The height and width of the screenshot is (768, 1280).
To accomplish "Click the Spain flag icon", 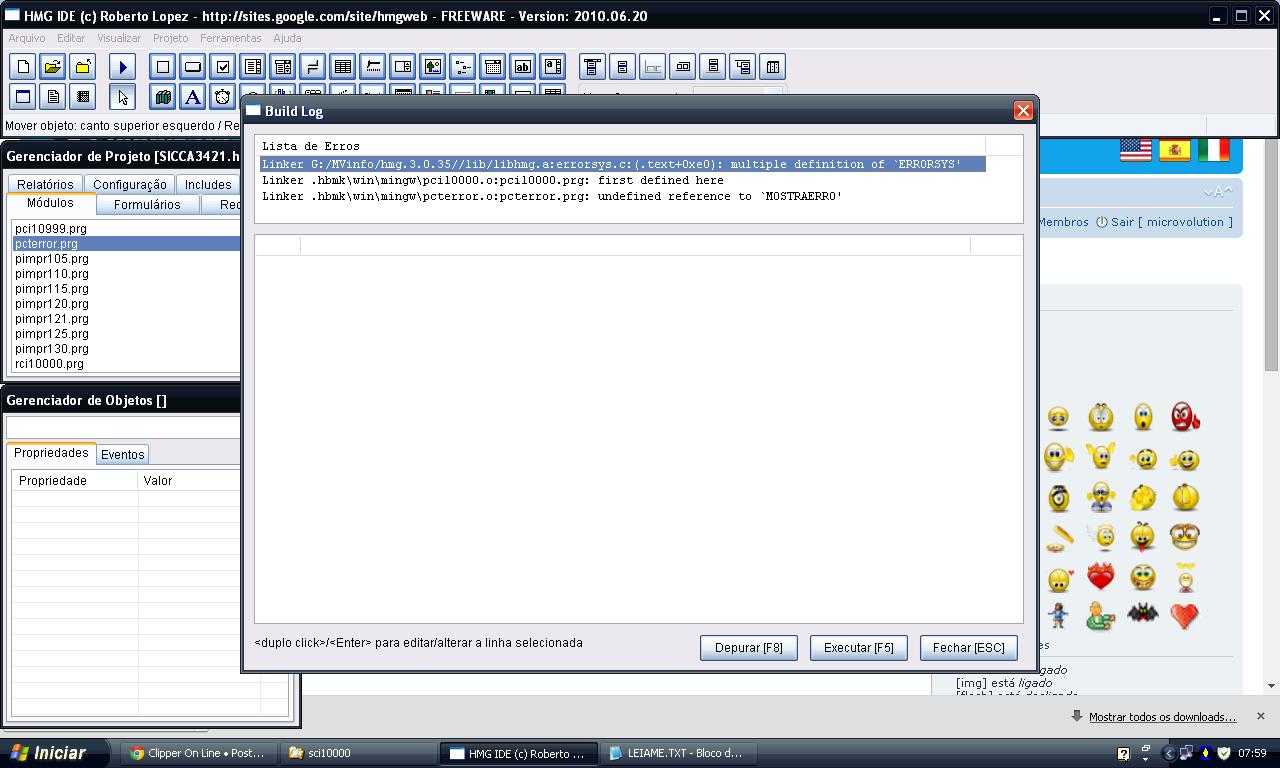I will pos(1175,150).
